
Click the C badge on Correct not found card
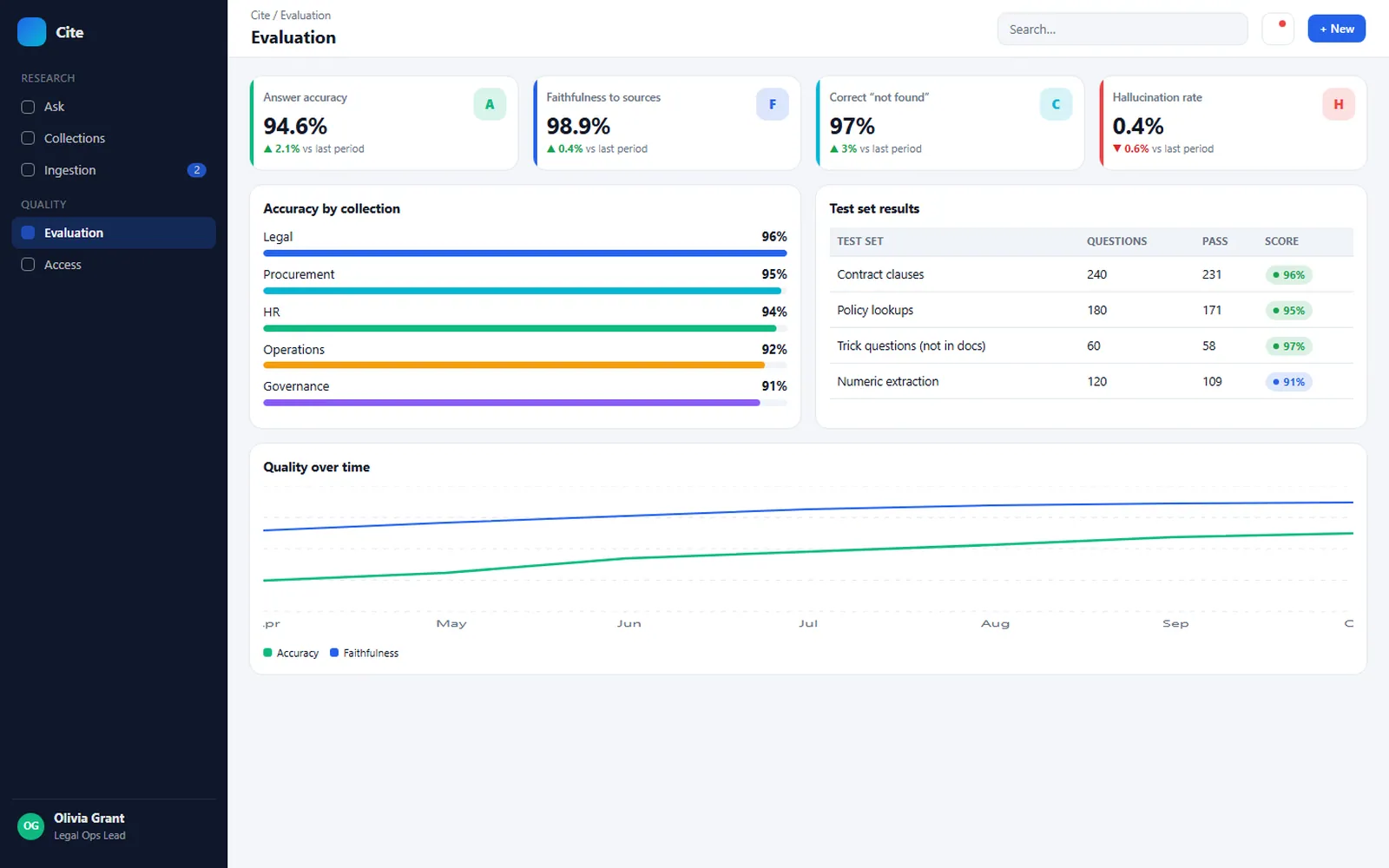click(x=1056, y=104)
